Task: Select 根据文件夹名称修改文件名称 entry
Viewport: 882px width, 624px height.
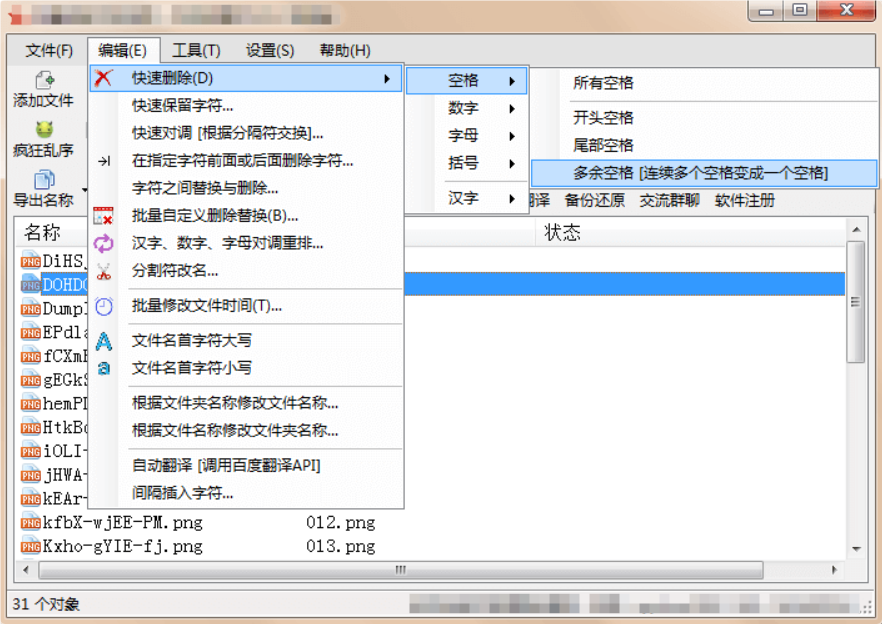Action: pyautogui.click(x=235, y=403)
